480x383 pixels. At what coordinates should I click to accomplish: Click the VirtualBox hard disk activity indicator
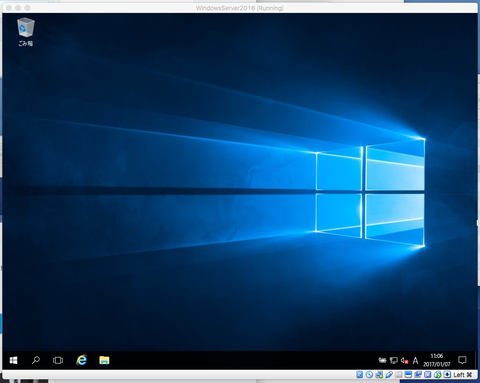pos(360,375)
